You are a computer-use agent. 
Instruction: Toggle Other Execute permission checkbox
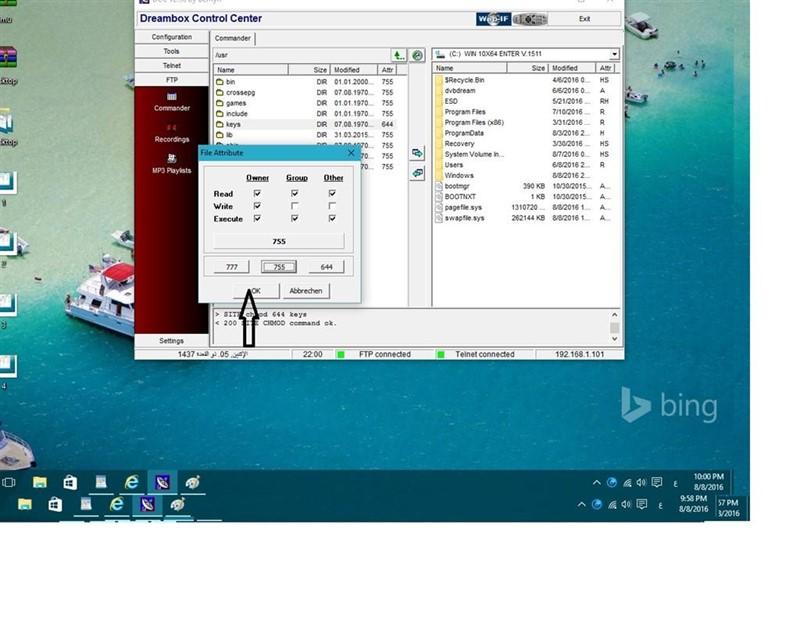(332, 218)
